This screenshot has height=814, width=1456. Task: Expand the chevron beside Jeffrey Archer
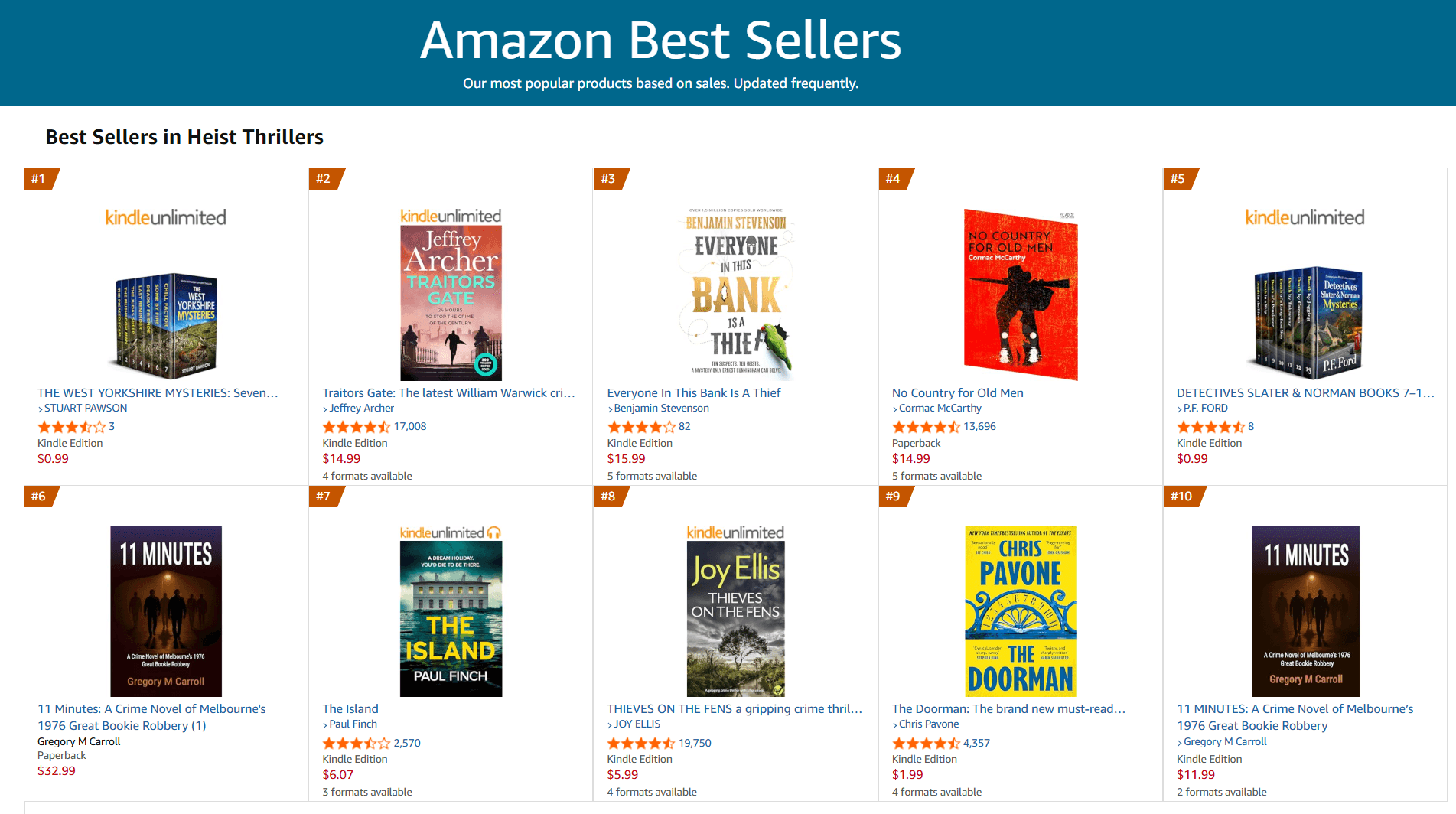[324, 408]
